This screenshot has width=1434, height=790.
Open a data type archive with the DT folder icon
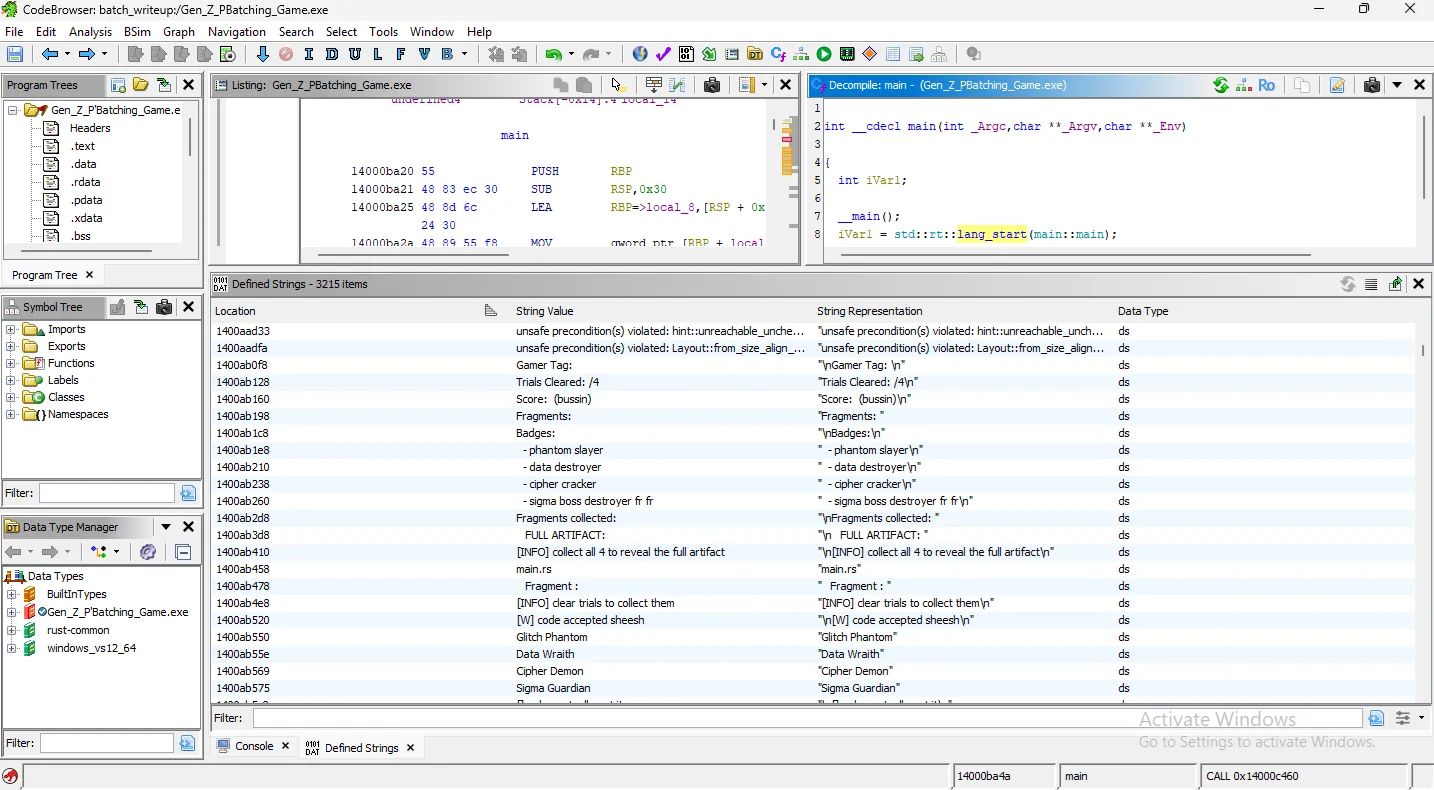point(754,54)
